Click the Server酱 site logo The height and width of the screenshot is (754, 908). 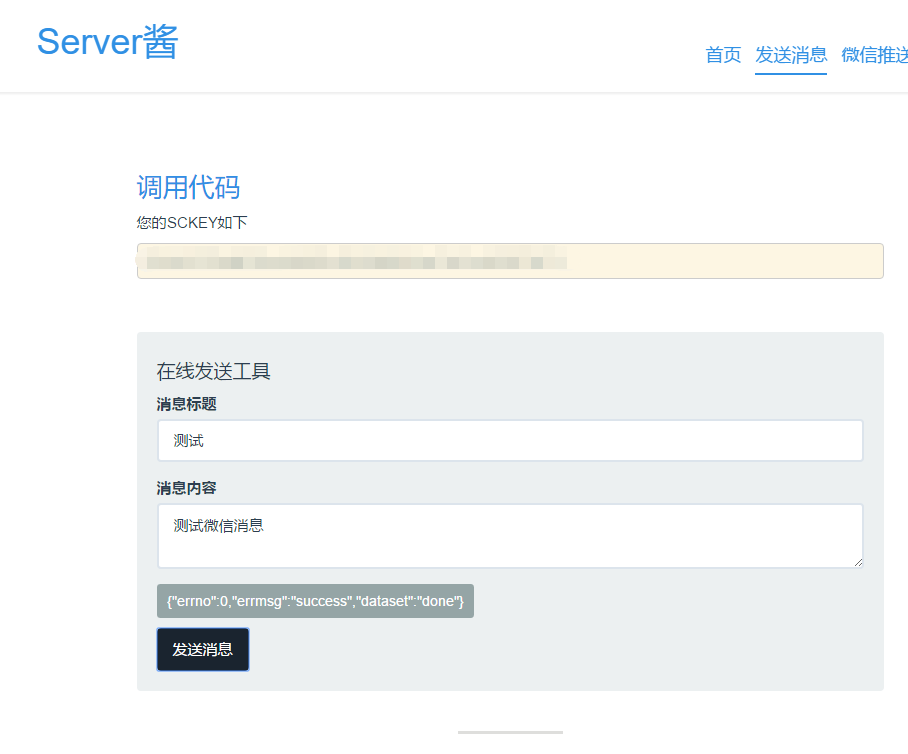tap(108, 42)
